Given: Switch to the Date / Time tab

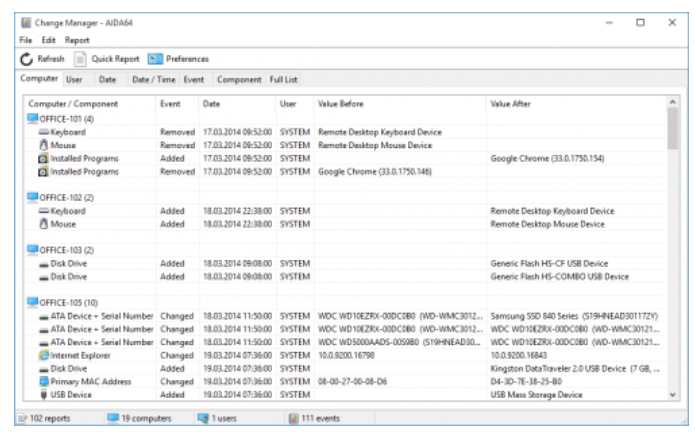Looking at the screenshot, I should pos(153,80).
